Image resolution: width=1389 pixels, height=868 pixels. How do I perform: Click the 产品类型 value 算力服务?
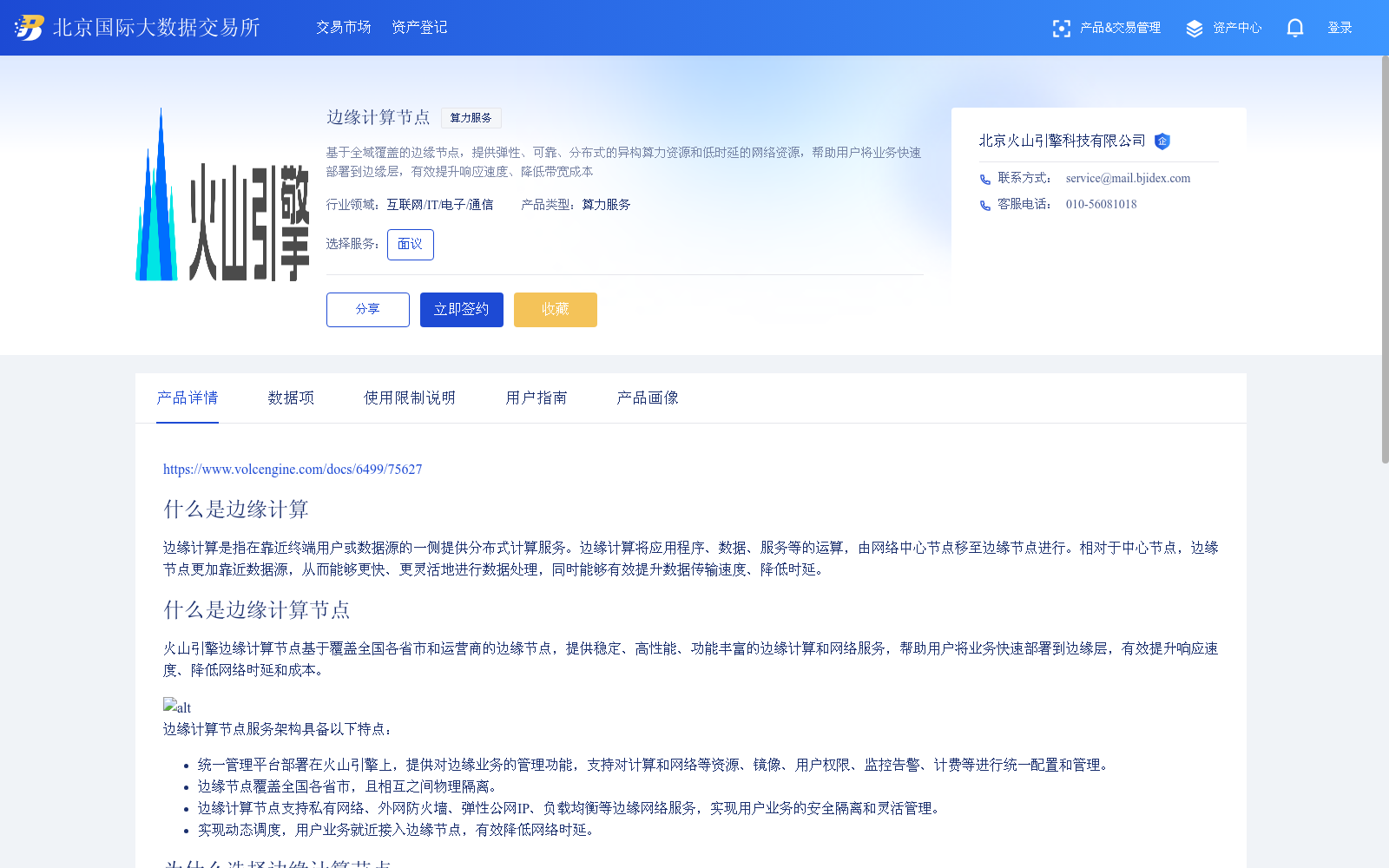pyautogui.click(x=606, y=205)
